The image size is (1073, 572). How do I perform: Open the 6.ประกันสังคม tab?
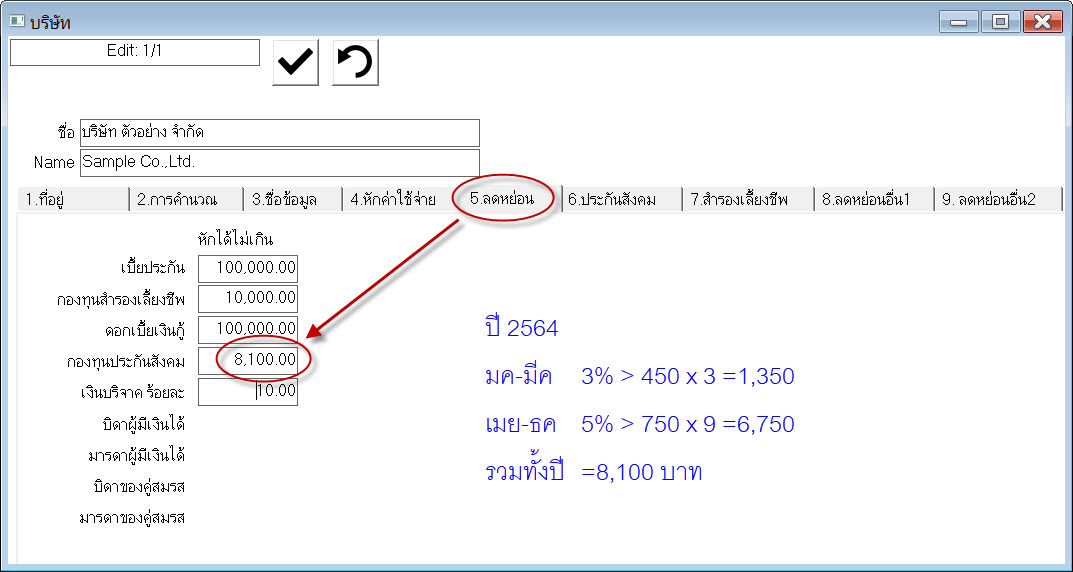(622, 200)
